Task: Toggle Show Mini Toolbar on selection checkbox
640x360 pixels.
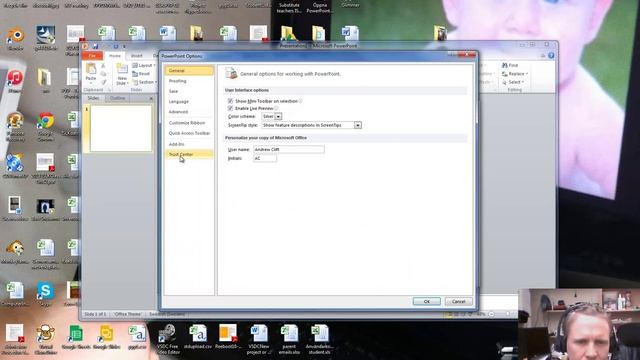Action: [x=230, y=101]
